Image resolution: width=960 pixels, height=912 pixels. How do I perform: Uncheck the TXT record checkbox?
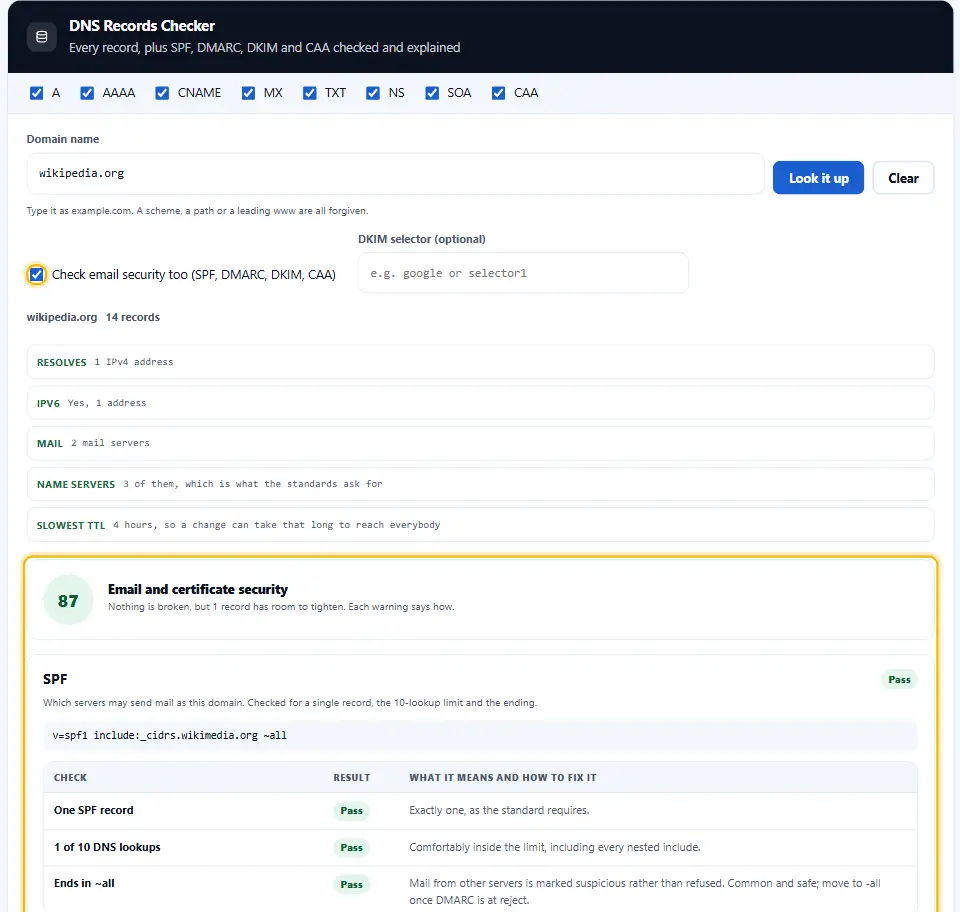click(310, 93)
